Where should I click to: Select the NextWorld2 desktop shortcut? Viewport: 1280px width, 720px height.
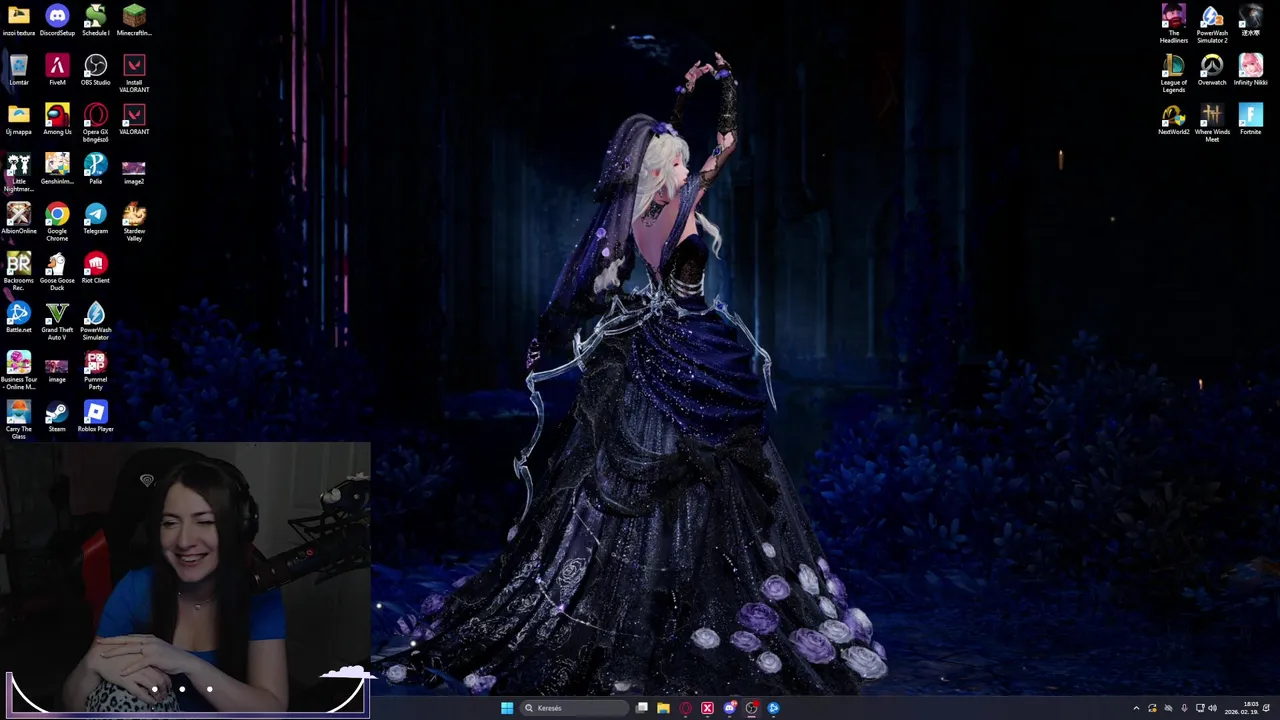point(1173,119)
